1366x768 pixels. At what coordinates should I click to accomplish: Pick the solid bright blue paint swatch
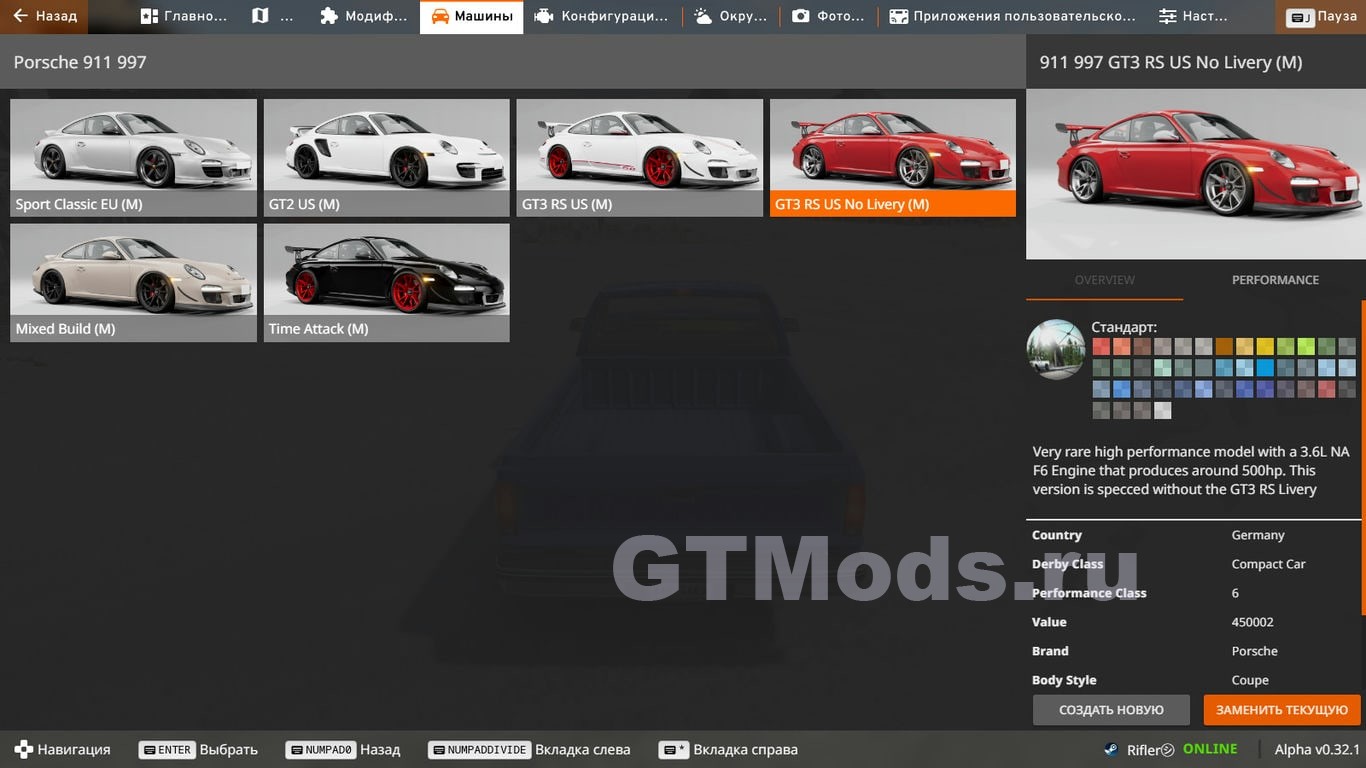point(1265,367)
